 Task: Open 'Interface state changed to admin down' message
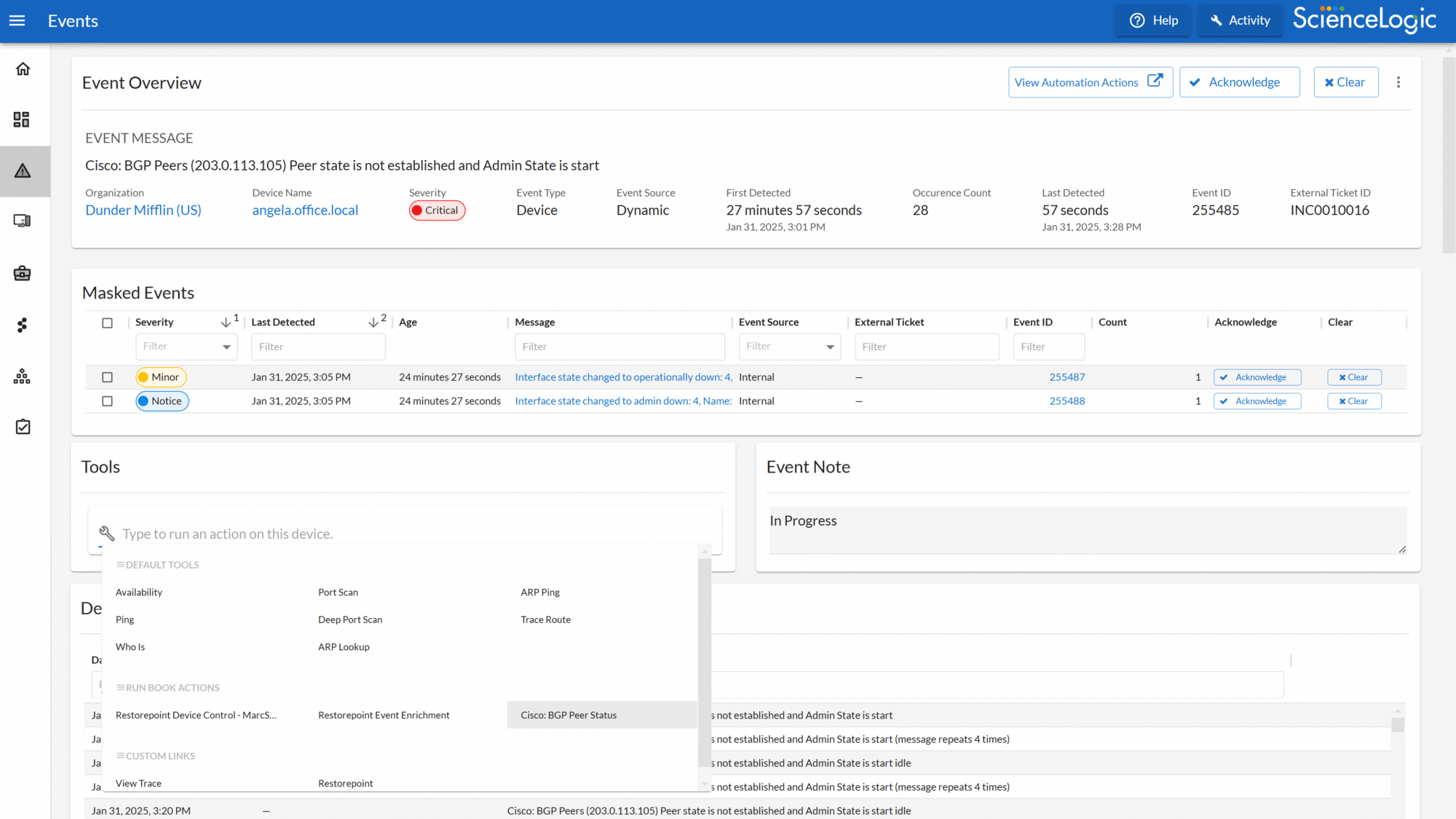[623, 401]
